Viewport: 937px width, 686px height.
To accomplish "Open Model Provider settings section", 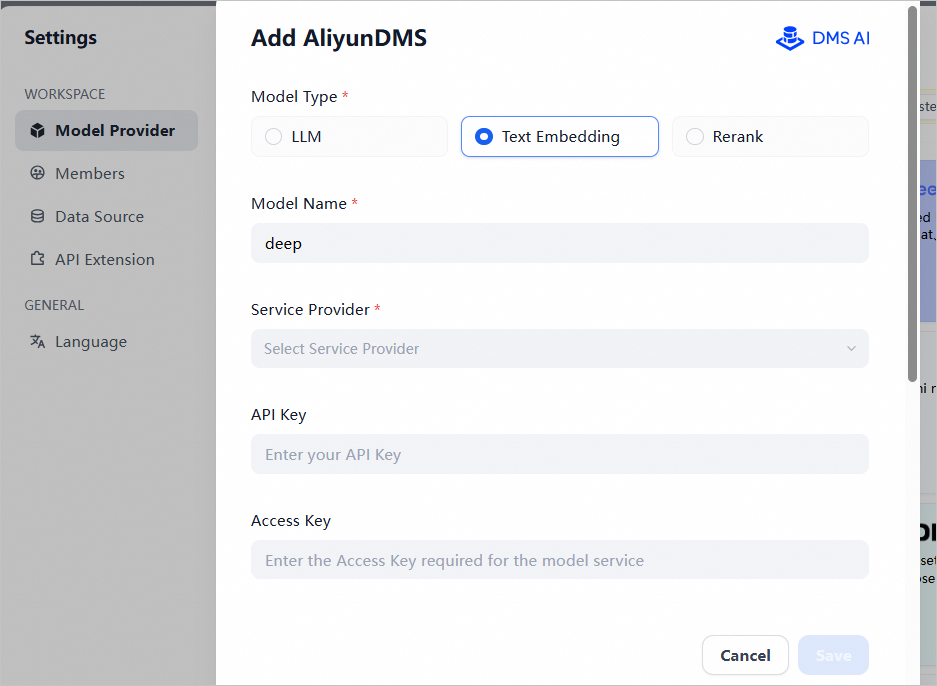I will (x=106, y=130).
